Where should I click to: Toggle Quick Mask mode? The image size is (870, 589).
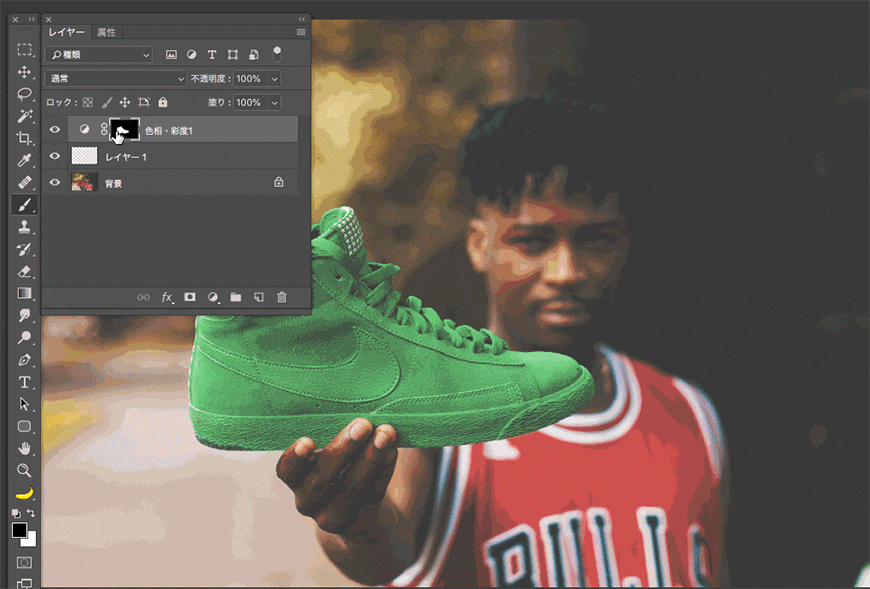24,562
